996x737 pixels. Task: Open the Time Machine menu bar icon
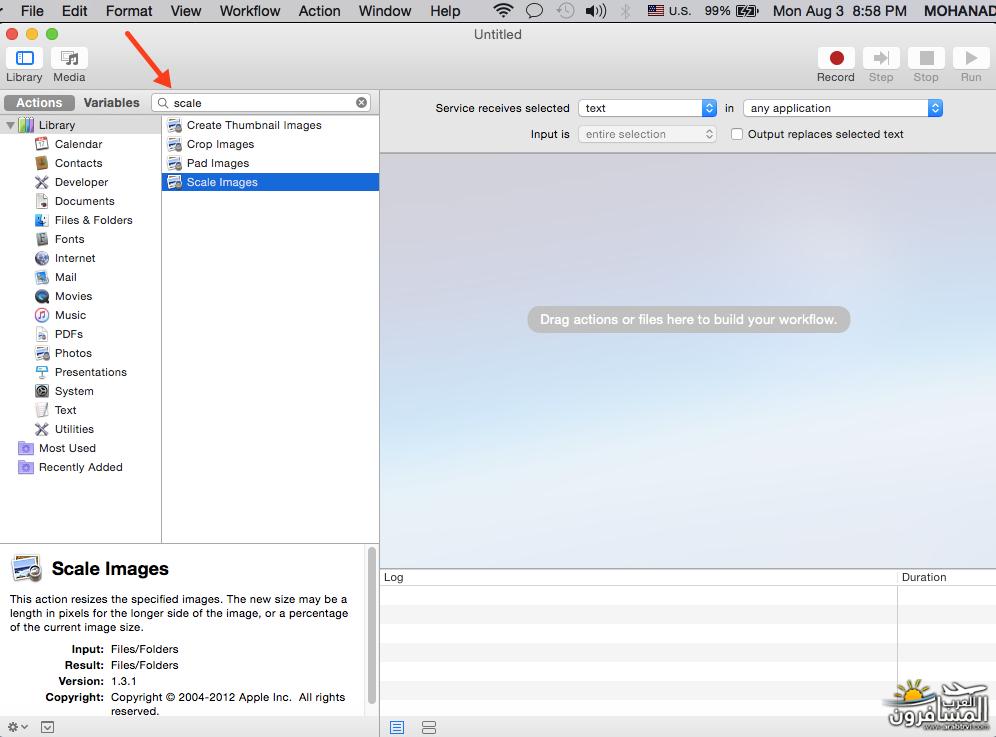[x=565, y=11]
